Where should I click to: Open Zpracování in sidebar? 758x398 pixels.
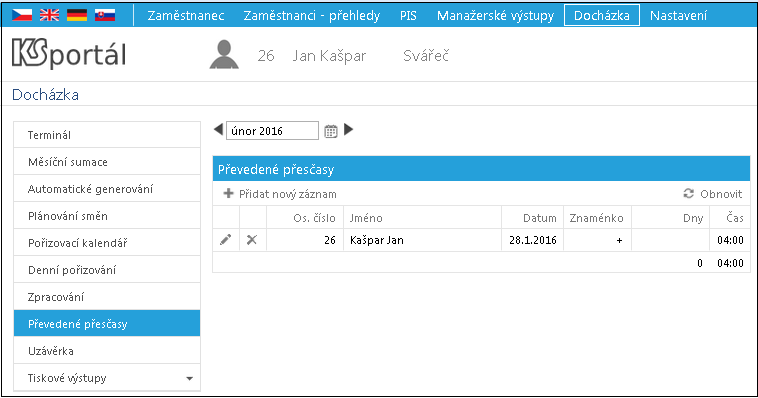[x=107, y=297]
